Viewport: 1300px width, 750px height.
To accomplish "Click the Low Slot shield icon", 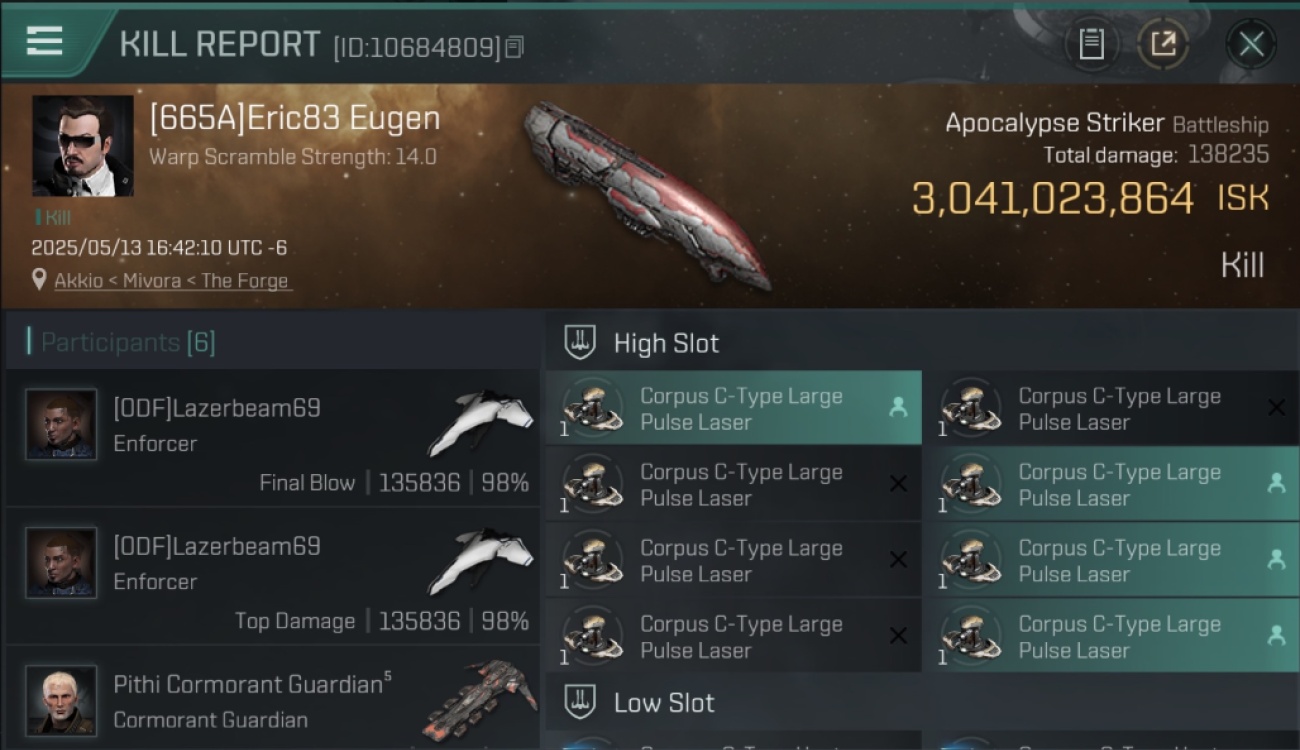I will click(x=580, y=702).
